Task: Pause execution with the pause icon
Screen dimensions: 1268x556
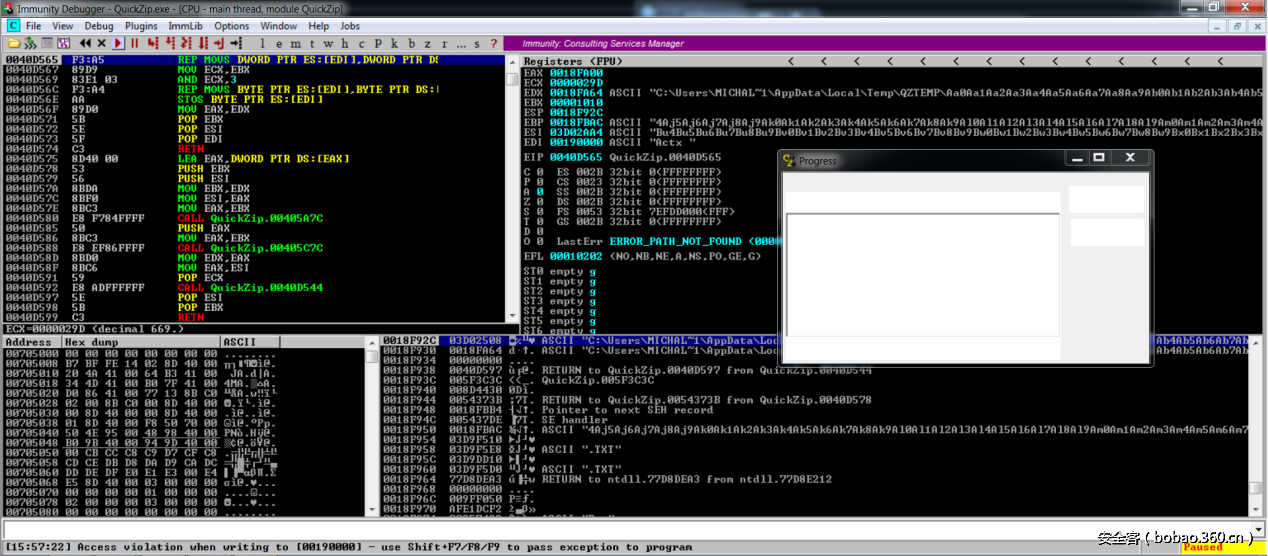Action: coord(134,44)
